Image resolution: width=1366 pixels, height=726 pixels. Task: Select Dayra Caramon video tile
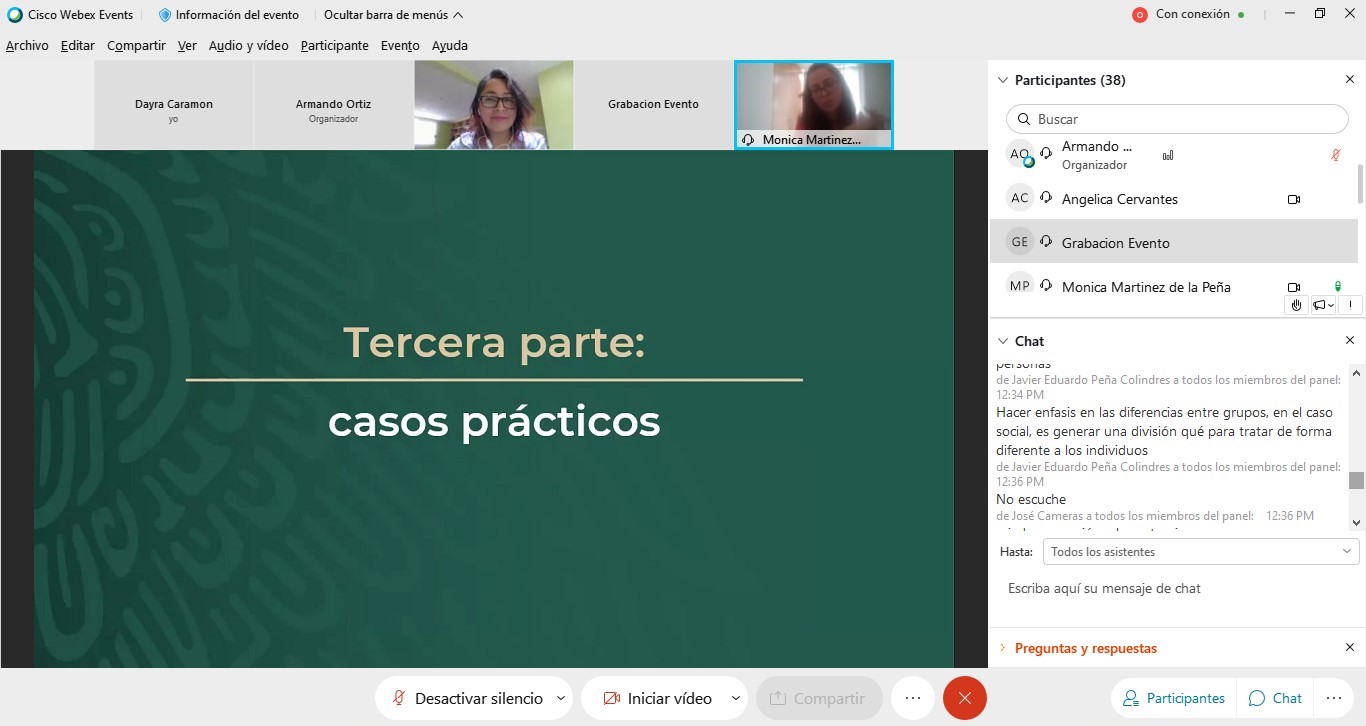(174, 105)
